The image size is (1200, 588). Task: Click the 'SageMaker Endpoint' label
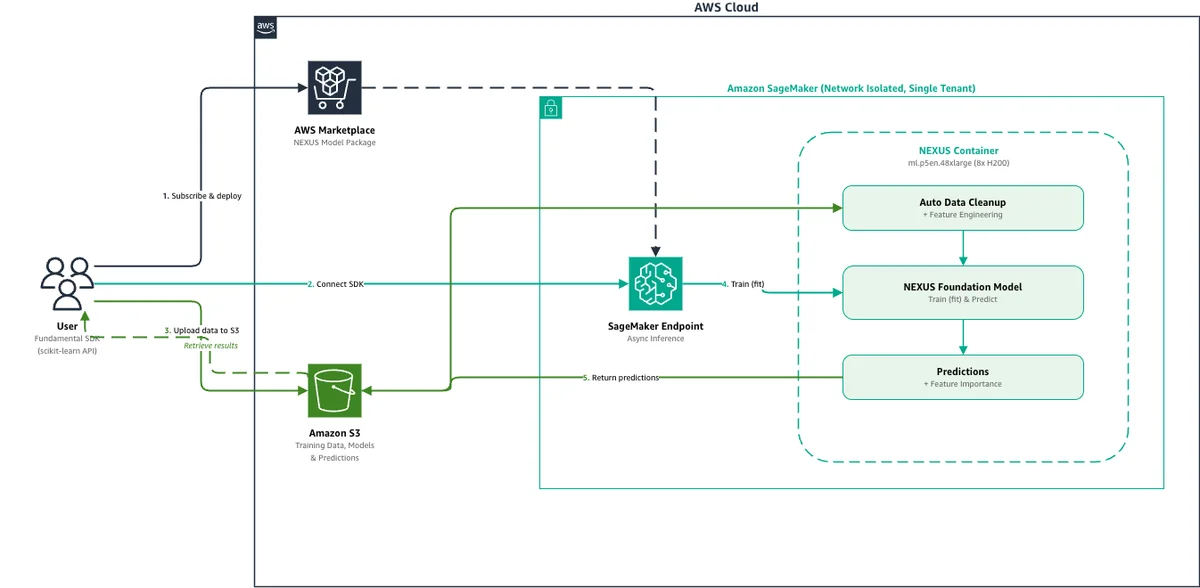point(655,326)
